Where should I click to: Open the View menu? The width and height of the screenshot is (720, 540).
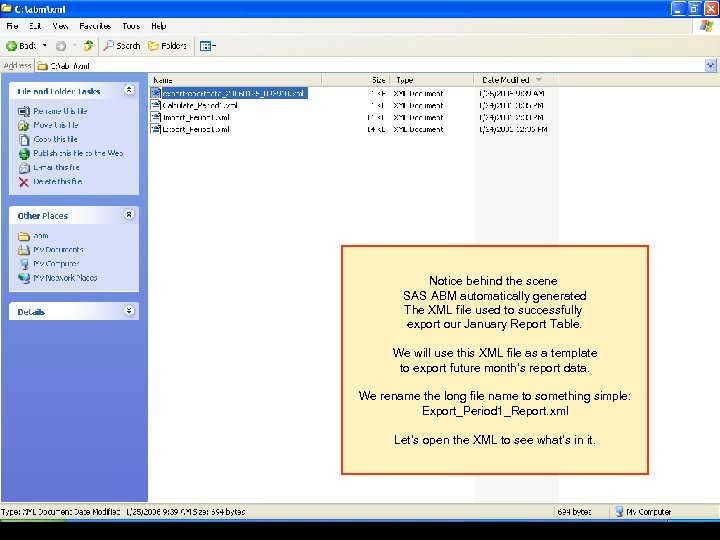(x=60, y=26)
